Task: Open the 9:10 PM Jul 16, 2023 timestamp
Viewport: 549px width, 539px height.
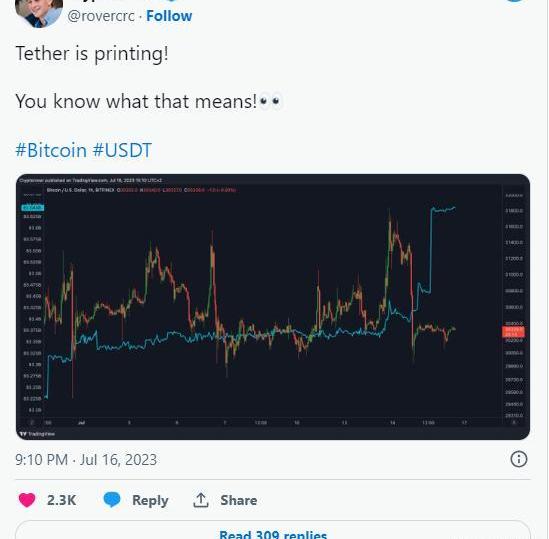Action: (86, 459)
